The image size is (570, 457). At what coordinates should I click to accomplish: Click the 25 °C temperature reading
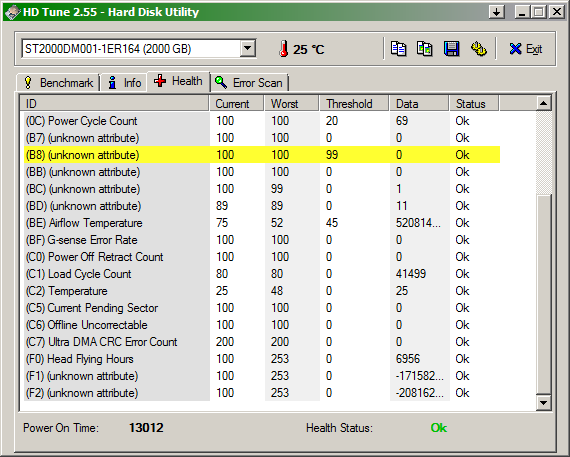[309, 49]
